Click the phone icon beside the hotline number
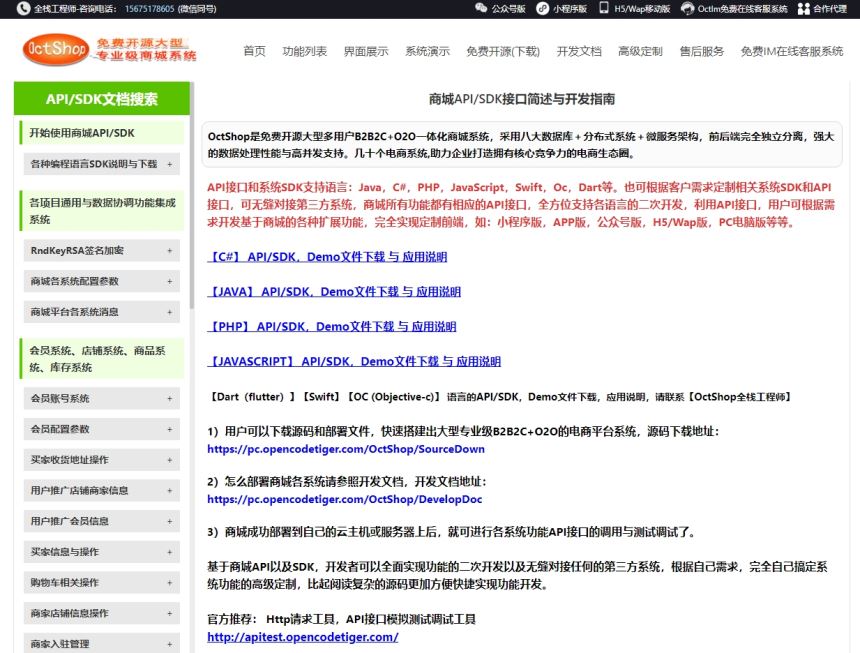Viewport: 860px width, 653px height. point(21,8)
